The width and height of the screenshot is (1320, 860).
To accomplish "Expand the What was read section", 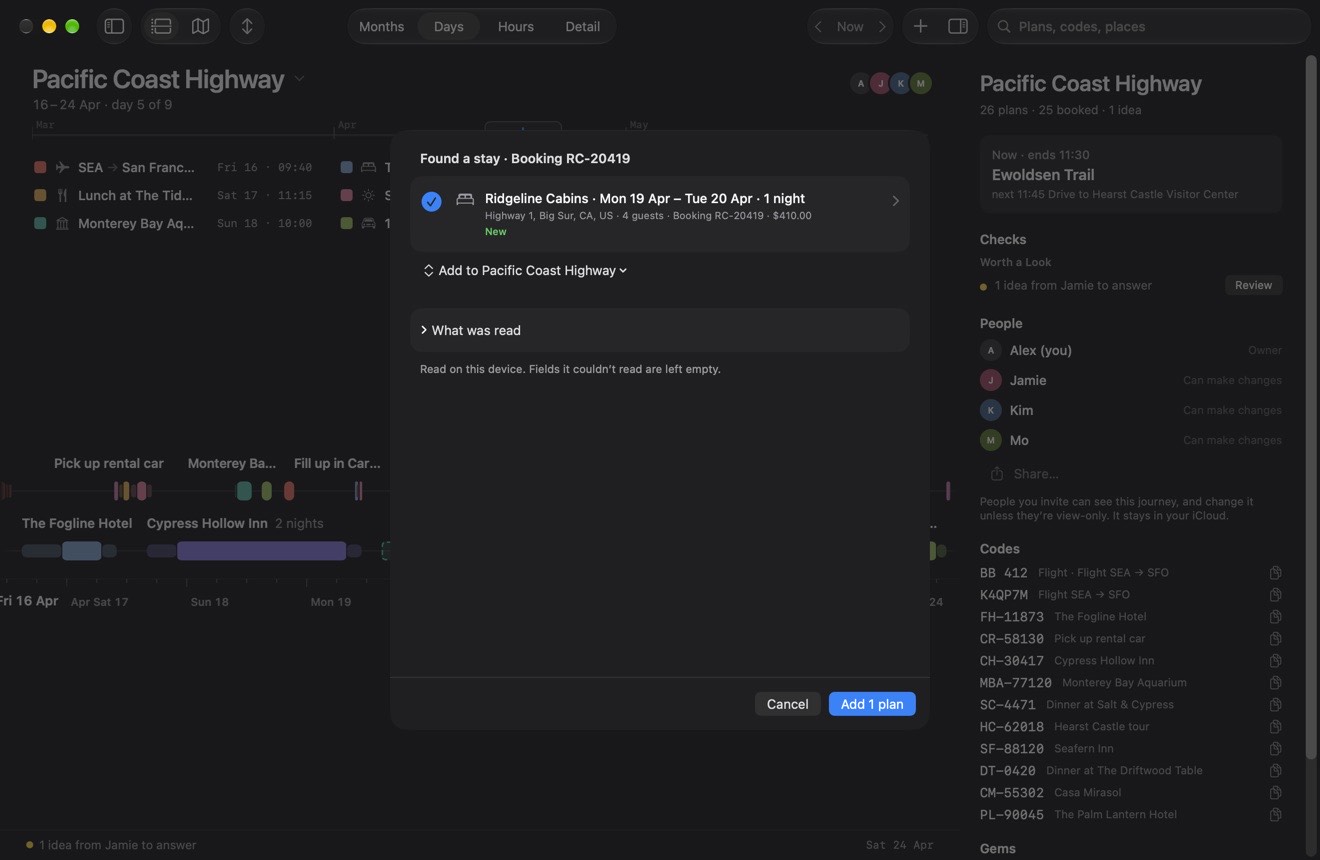I will click(x=659, y=330).
